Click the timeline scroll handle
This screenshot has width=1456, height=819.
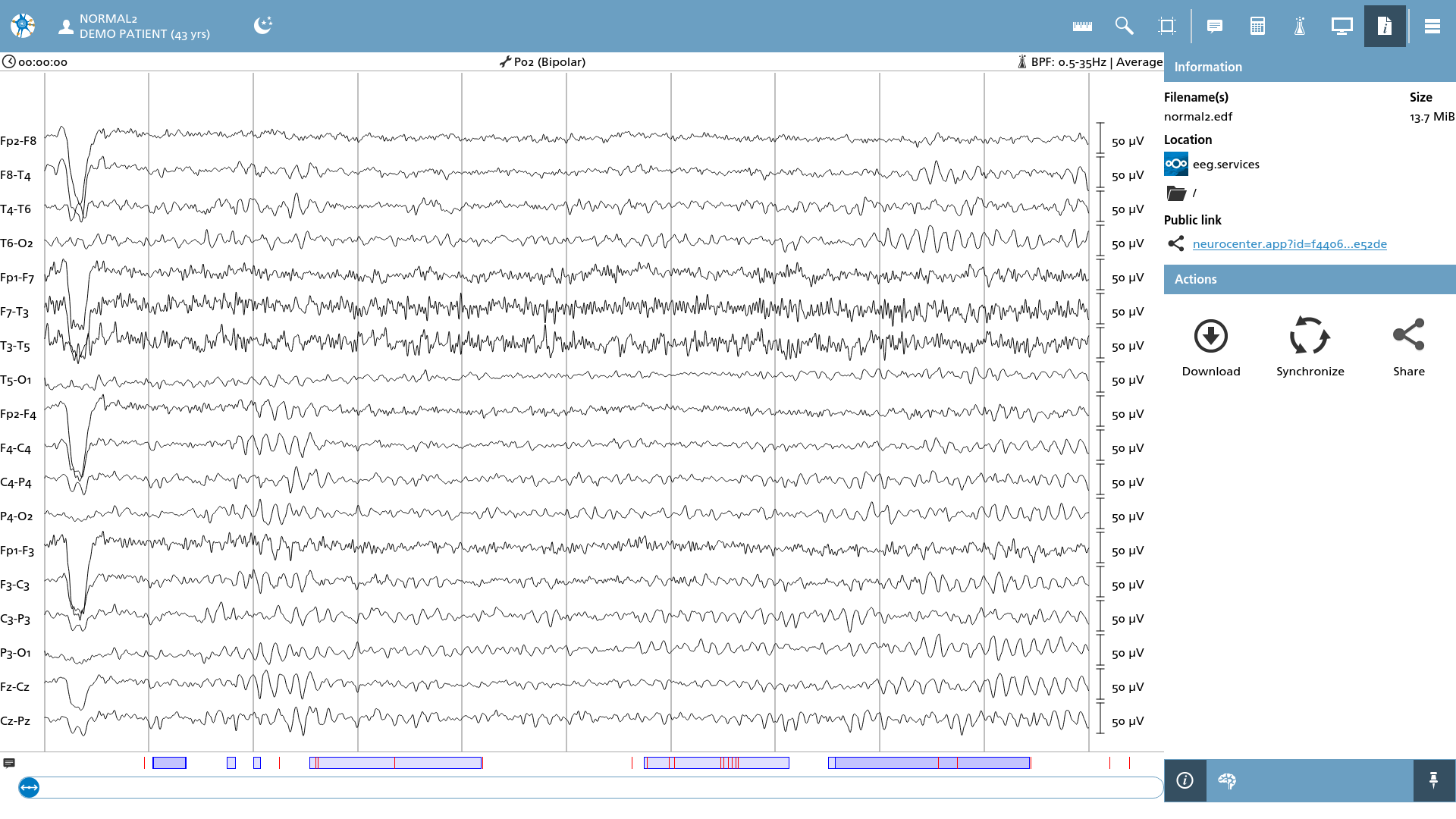[29, 787]
